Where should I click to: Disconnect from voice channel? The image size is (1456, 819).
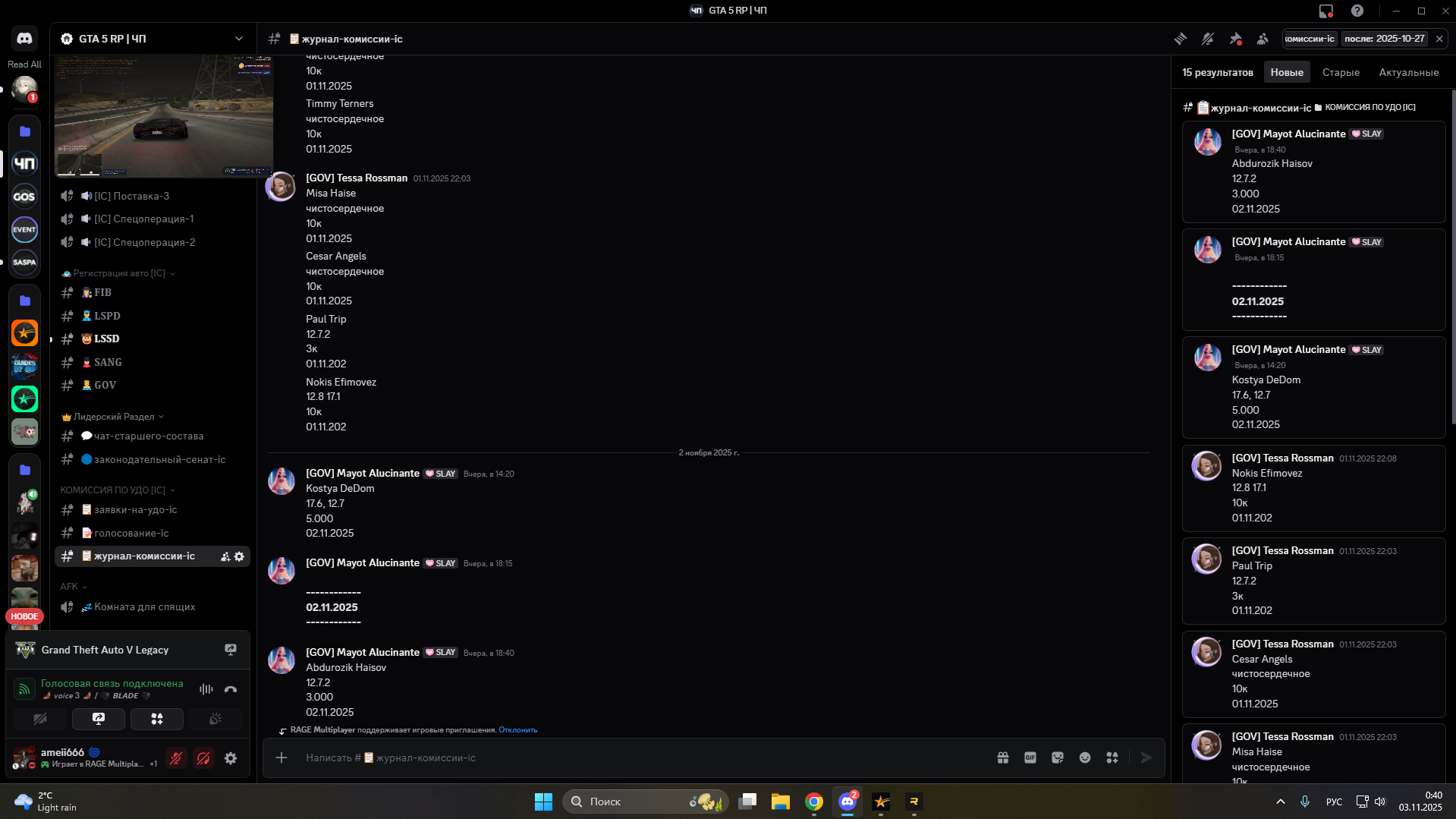[x=231, y=689]
